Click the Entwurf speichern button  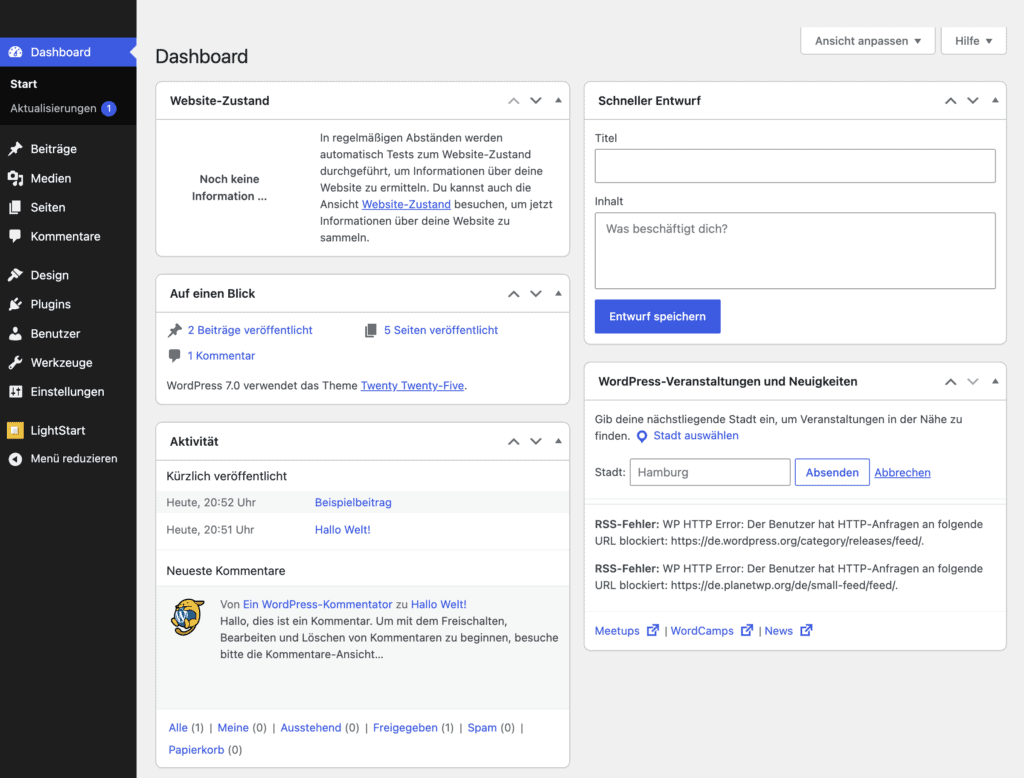click(x=658, y=317)
